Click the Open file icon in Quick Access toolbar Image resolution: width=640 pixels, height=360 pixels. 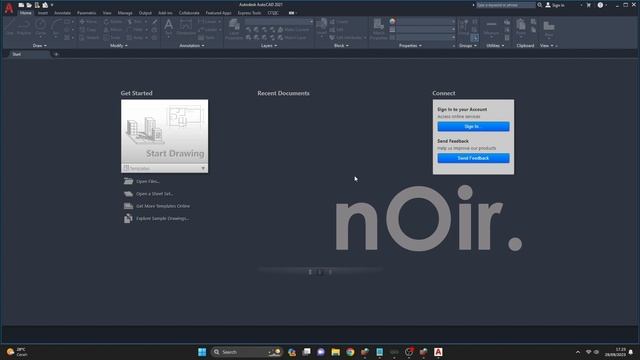pos(29,5)
